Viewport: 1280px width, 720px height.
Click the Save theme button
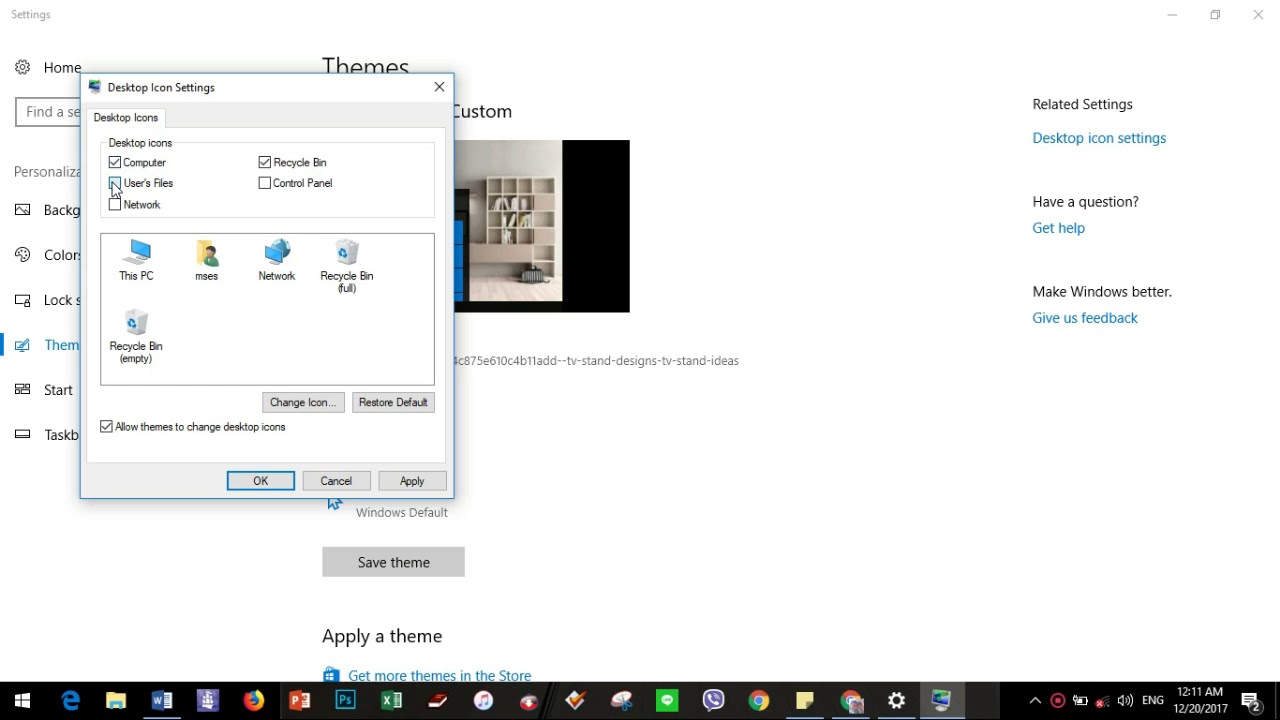(393, 562)
